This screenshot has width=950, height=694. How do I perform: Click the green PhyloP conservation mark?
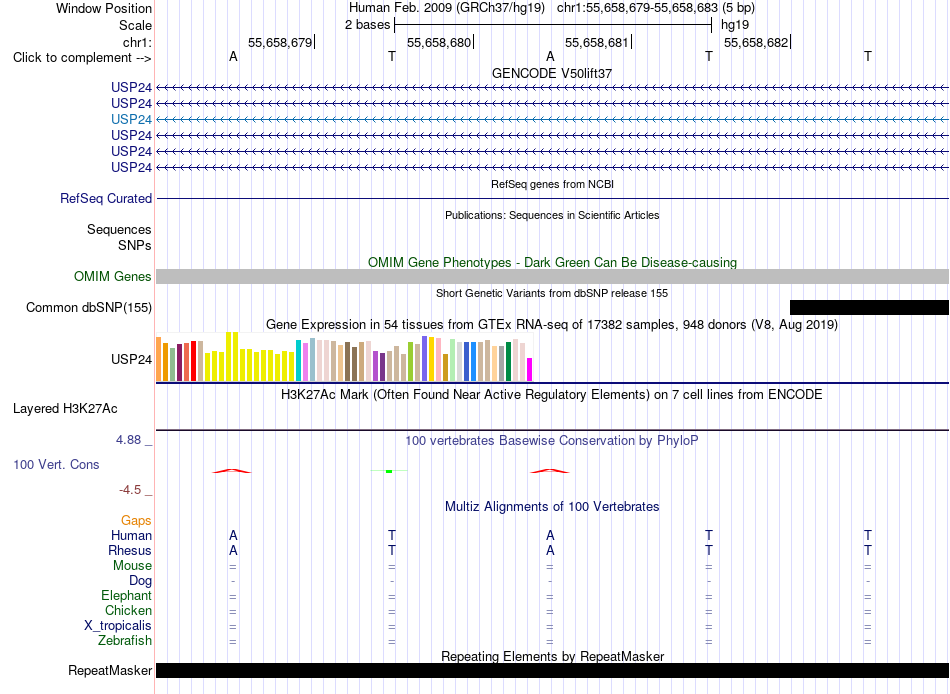point(389,471)
